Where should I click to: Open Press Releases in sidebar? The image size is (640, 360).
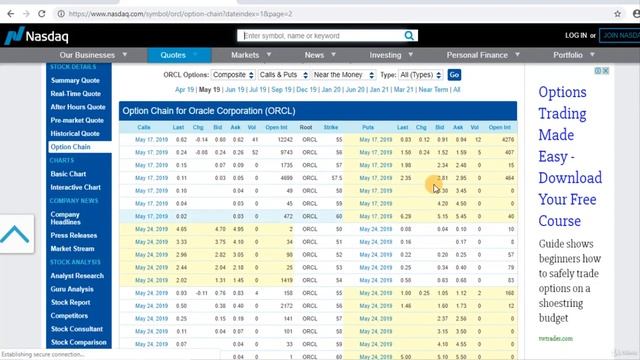pos(74,235)
